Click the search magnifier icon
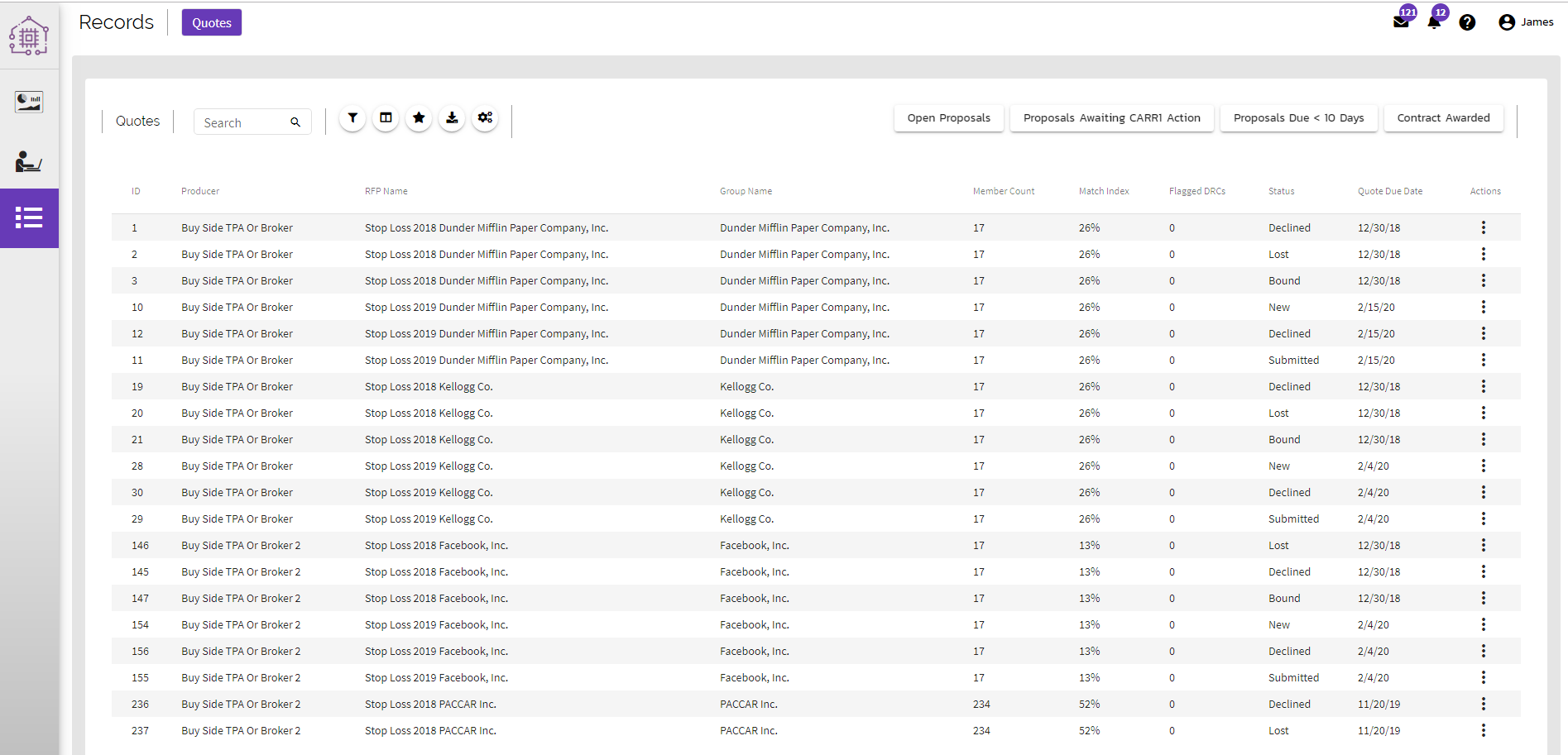This screenshot has height=755, width=1568. [x=295, y=122]
